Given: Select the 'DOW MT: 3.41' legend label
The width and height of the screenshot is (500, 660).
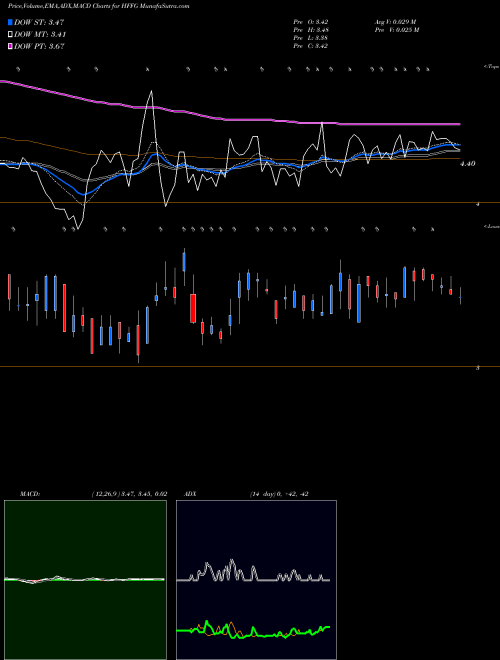Looking at the screenshot, I should tap(40, 35).
